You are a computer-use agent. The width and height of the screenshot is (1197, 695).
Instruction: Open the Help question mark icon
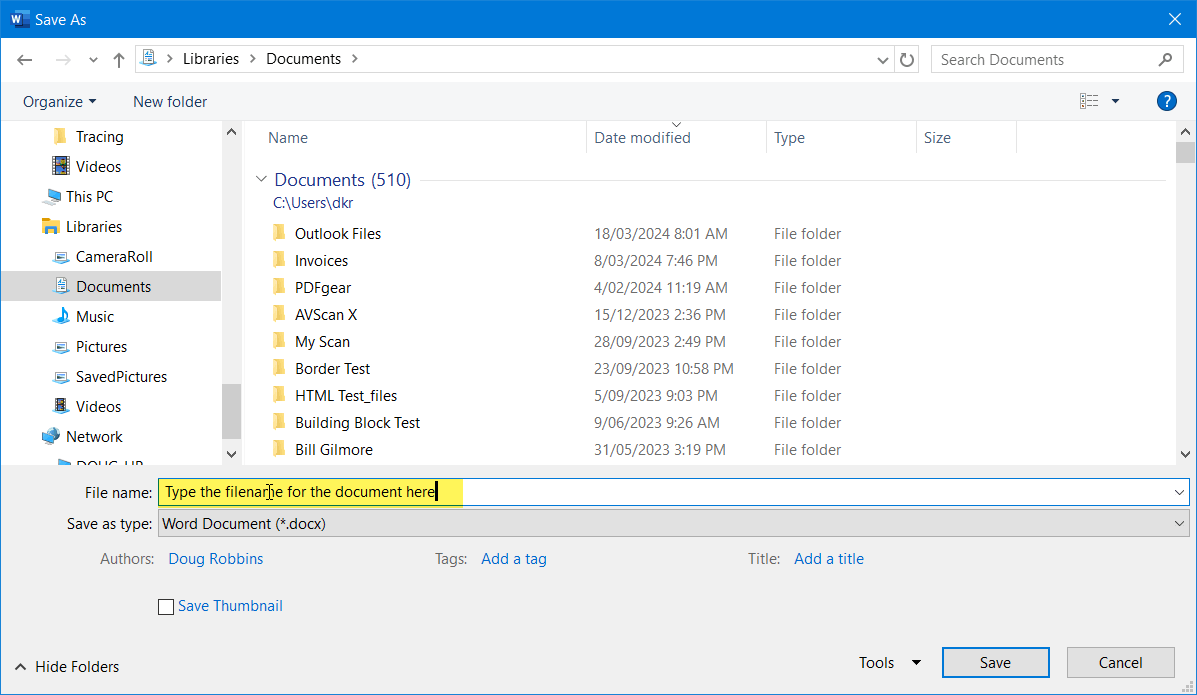(x=1166, y=101)
